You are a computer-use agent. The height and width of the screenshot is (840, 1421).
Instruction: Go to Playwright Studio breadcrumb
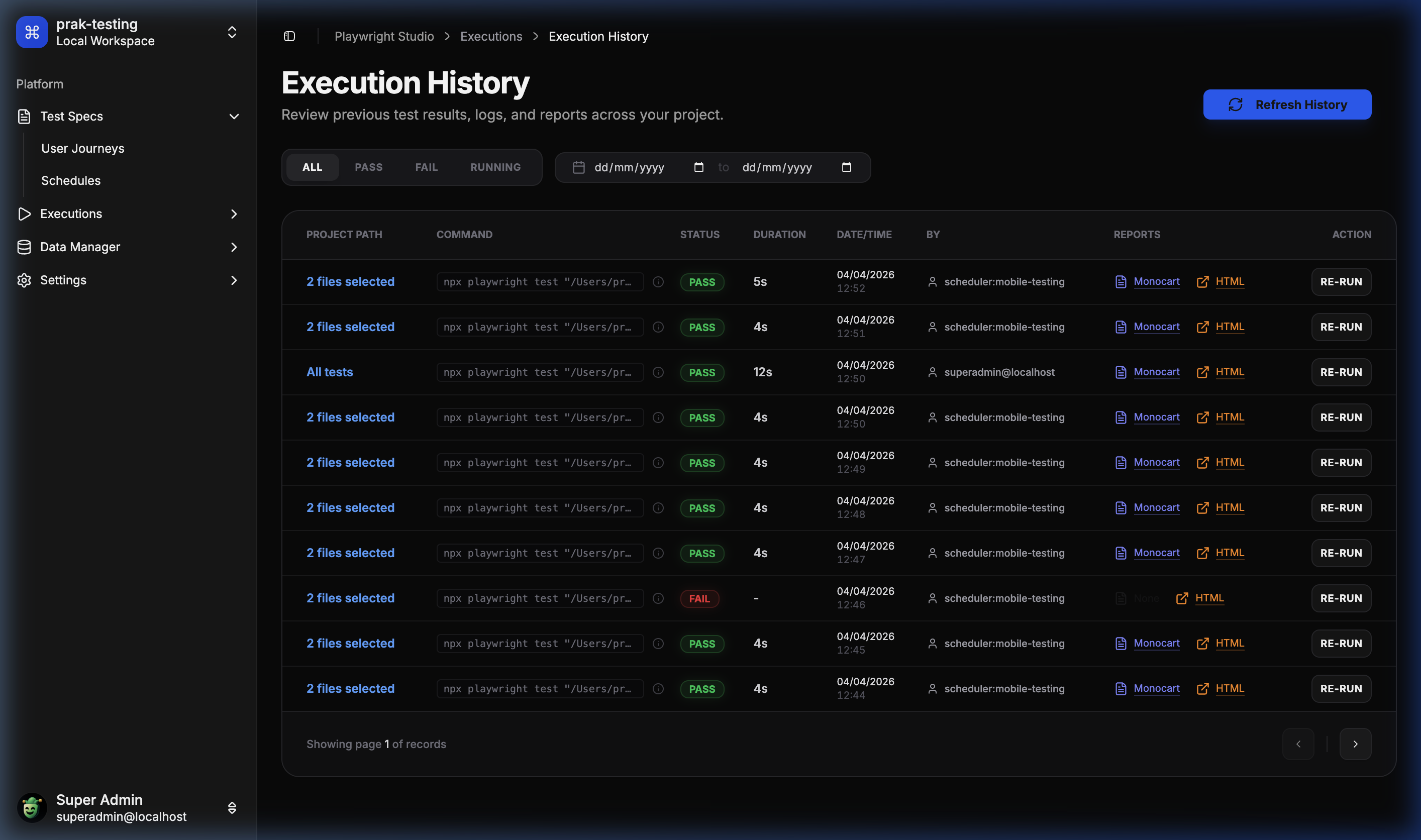point(384,36)
